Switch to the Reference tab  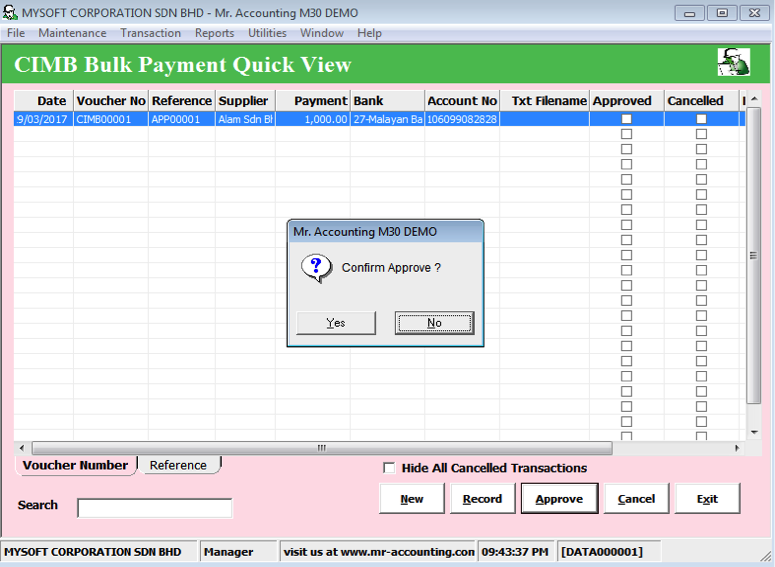click(178, 466)
